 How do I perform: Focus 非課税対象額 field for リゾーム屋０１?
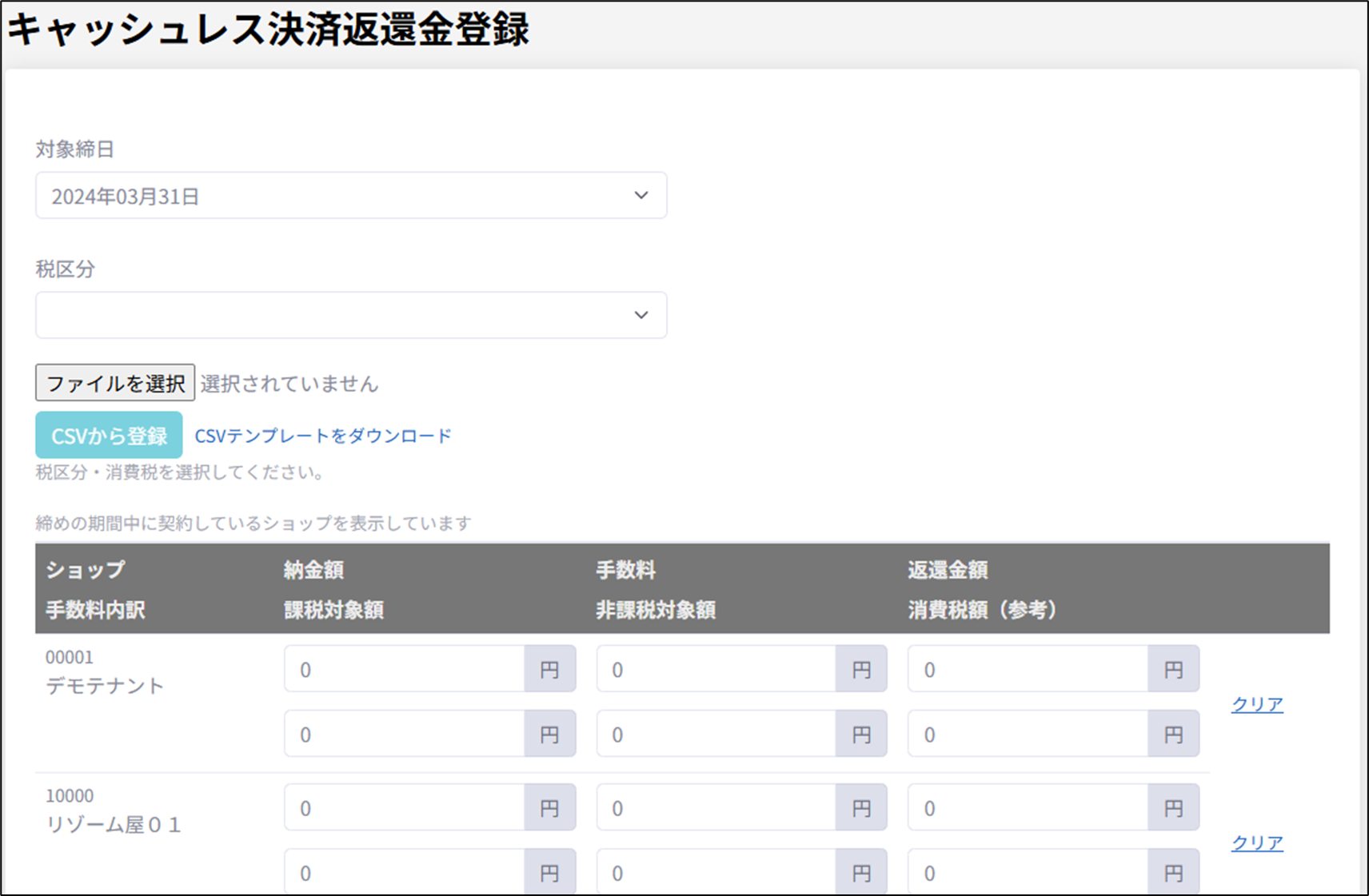[x=716, y=872]
